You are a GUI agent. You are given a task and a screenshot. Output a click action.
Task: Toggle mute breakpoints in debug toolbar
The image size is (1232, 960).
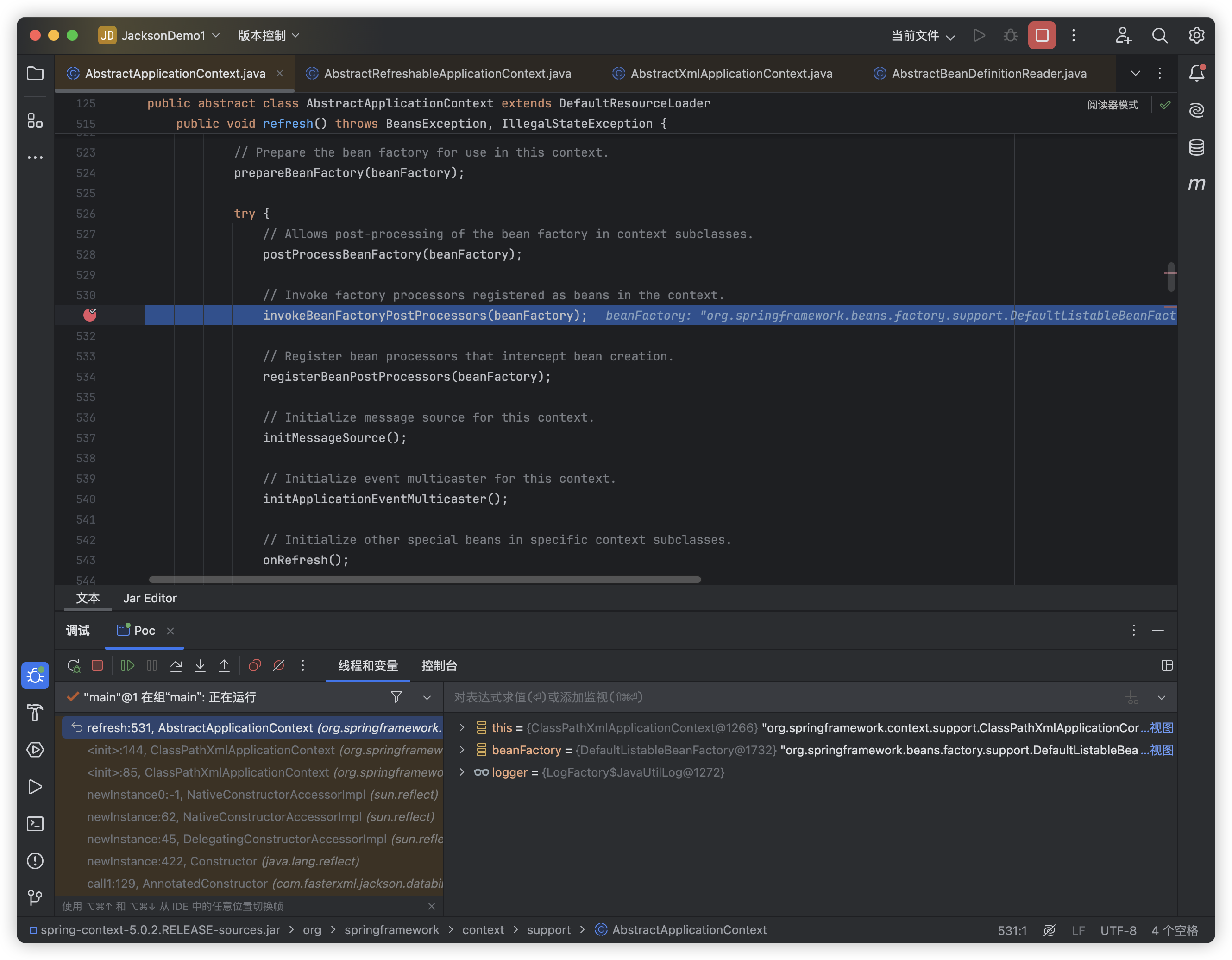279,666
